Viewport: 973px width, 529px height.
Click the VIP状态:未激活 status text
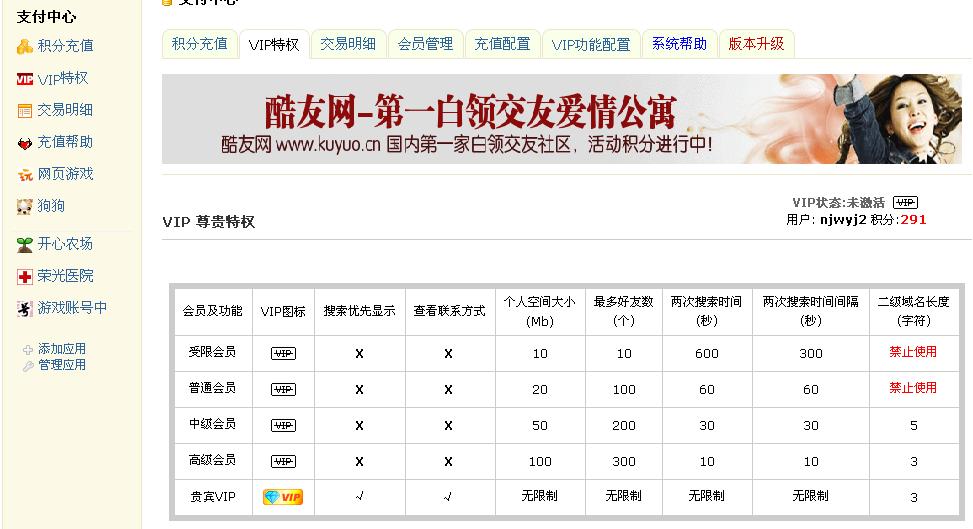(x=838, y=202)
